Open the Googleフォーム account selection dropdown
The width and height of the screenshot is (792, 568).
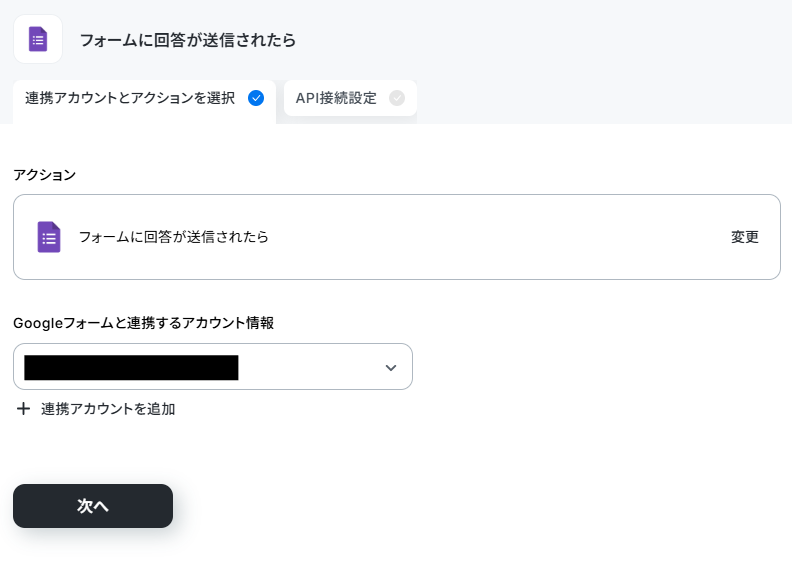[x=213, y=367]
